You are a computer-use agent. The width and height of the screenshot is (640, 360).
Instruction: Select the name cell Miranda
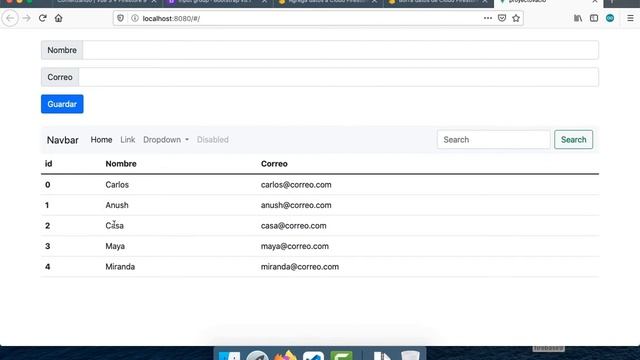coord(120,267)
